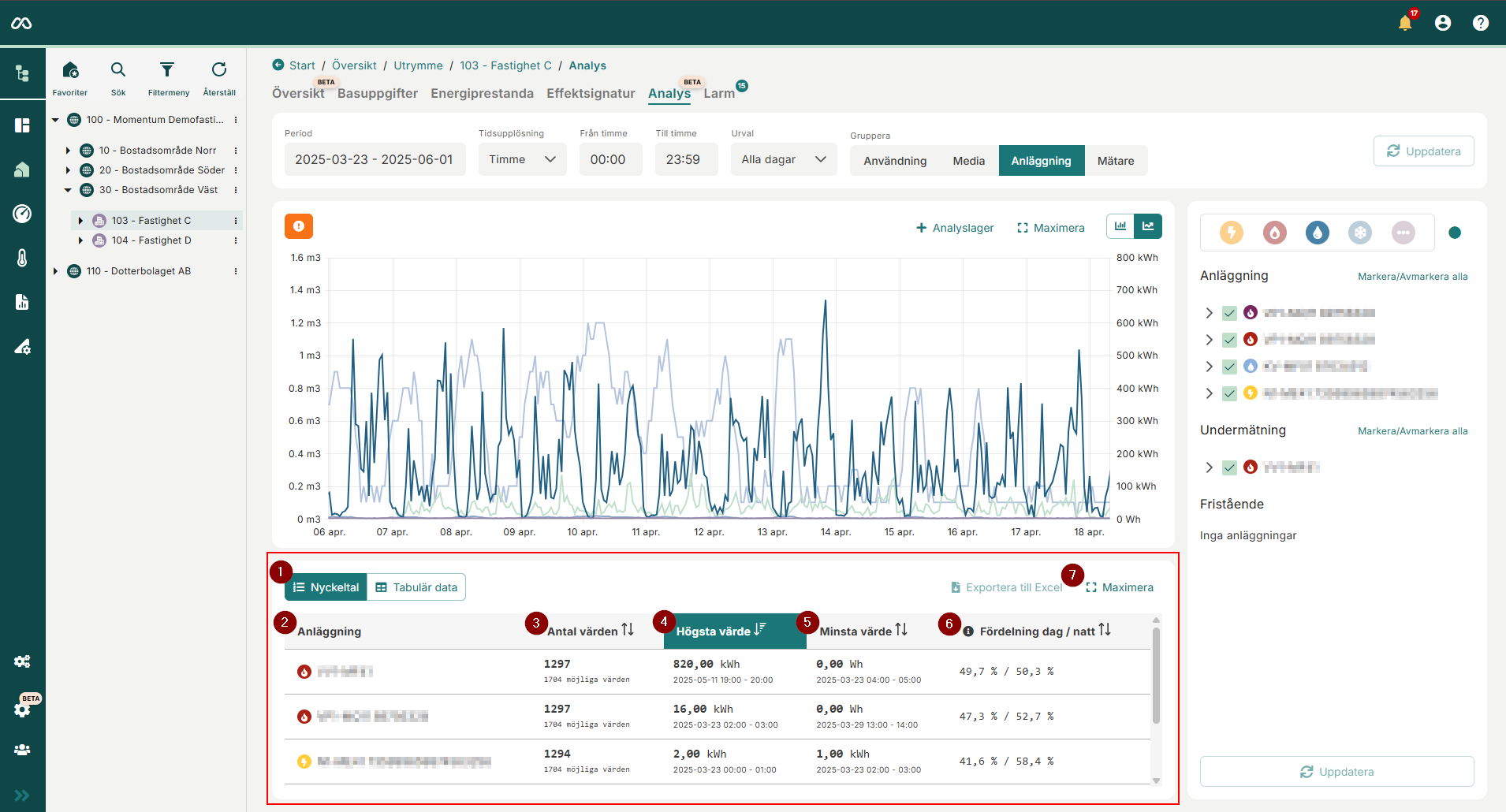This screenshot has width=1506, height=812.
Task: Open the Utrymme breadcrumb link
Action: point(418,65)
